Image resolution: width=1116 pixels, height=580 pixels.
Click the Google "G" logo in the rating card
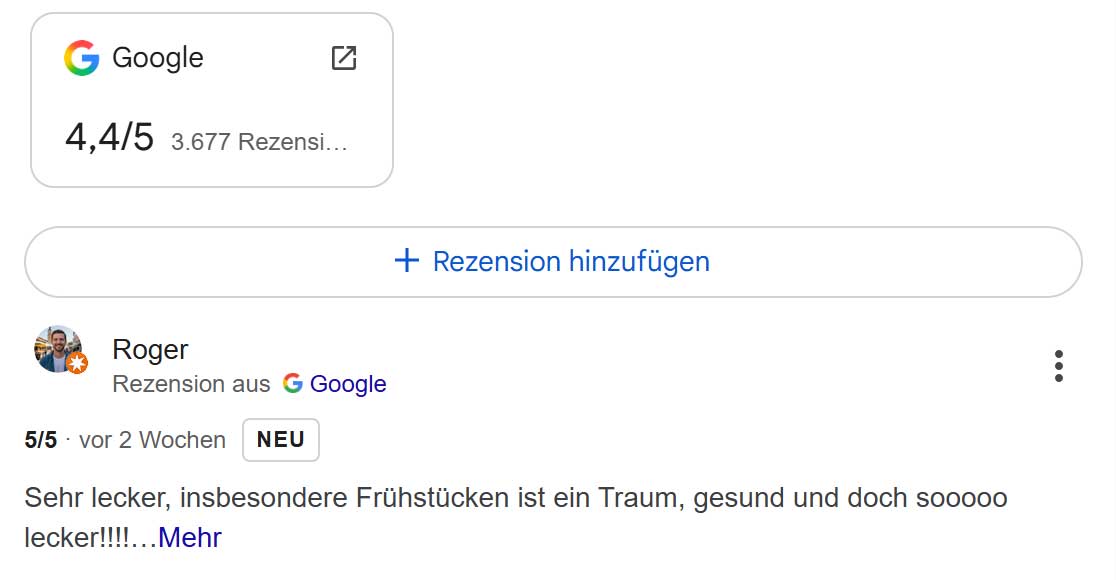(82, 58)
